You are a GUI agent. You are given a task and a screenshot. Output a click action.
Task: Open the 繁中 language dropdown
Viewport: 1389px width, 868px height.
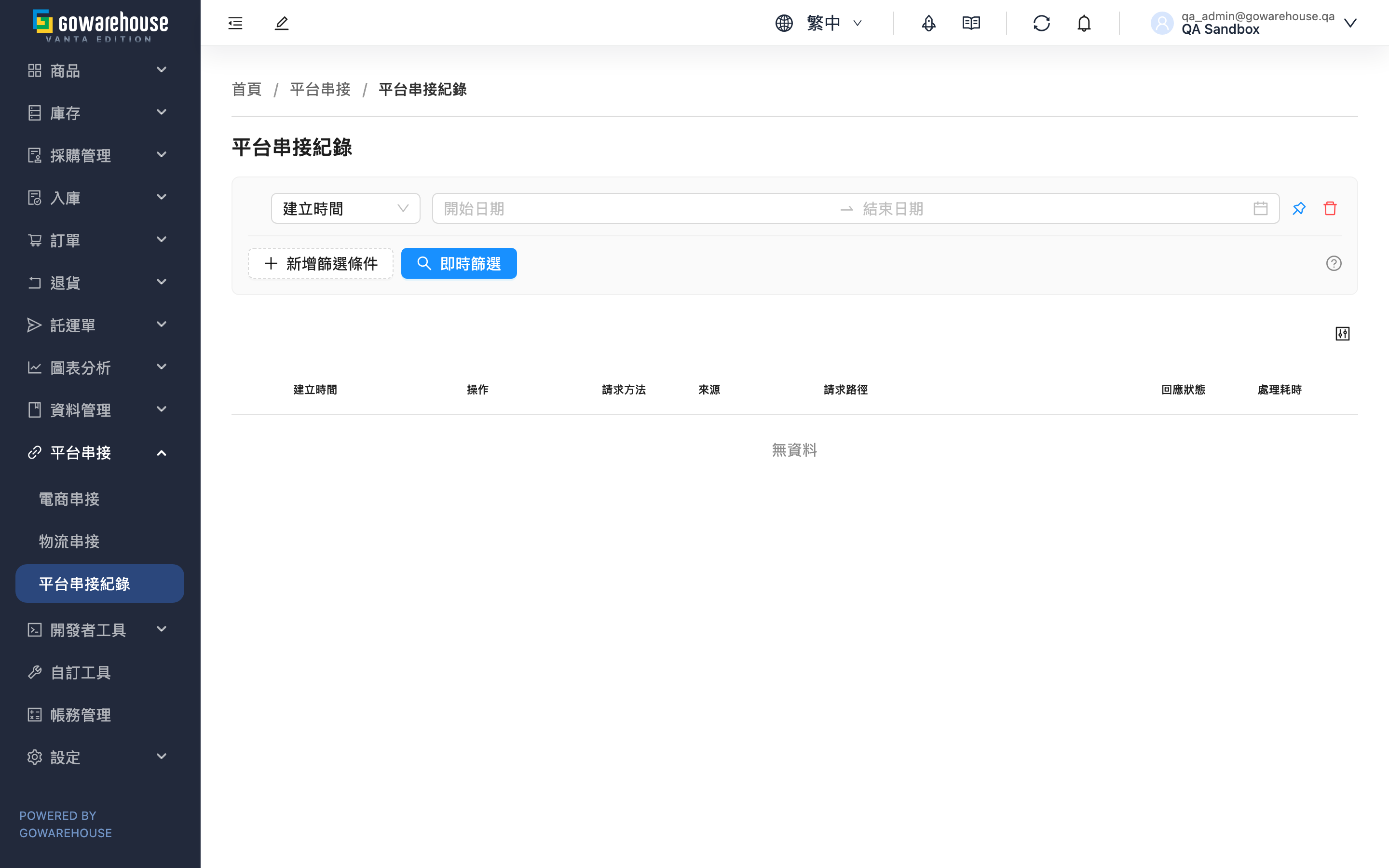pyautogui.click(x=834, y=23)
